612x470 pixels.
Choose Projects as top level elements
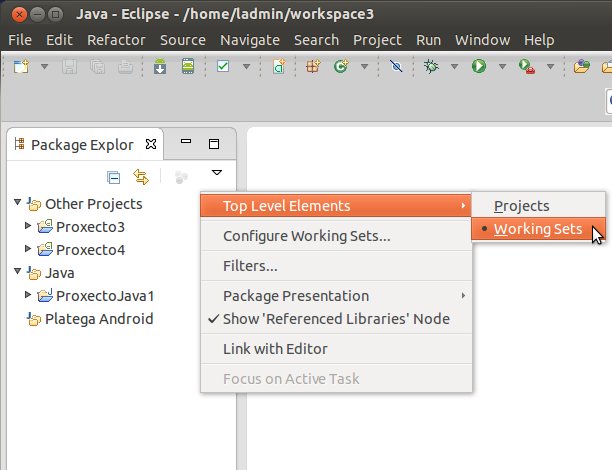click(x=539, y=206)
